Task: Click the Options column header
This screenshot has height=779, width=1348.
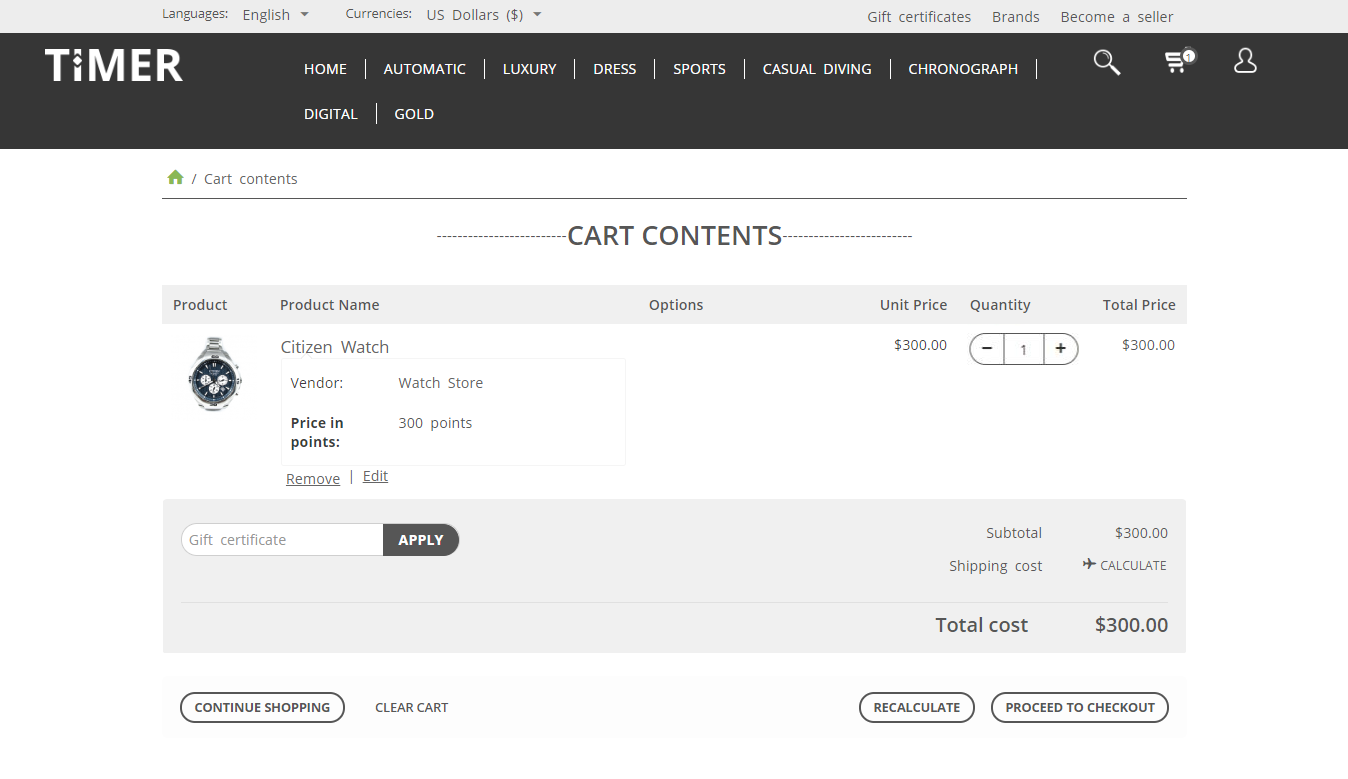Action: click(676, 305)
